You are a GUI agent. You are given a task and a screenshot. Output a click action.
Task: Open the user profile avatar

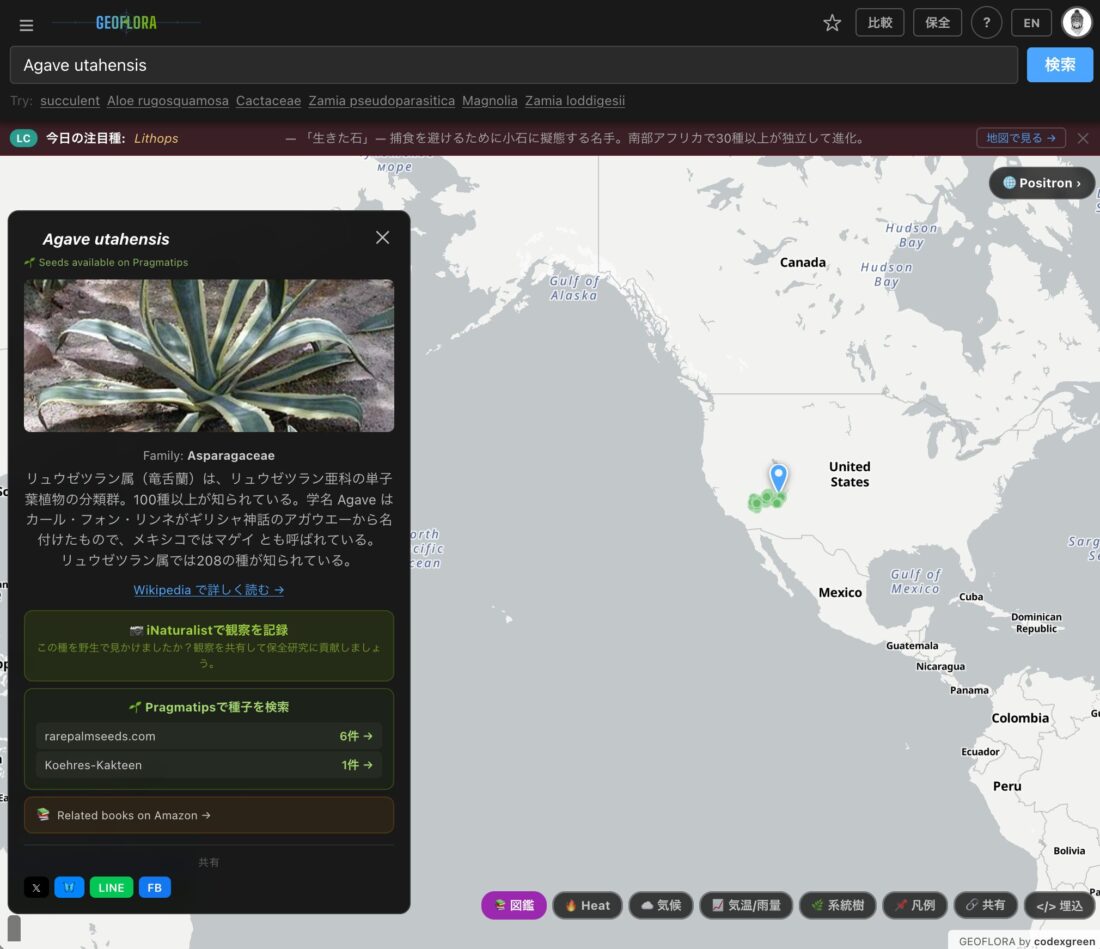(x=1077, y=23)
